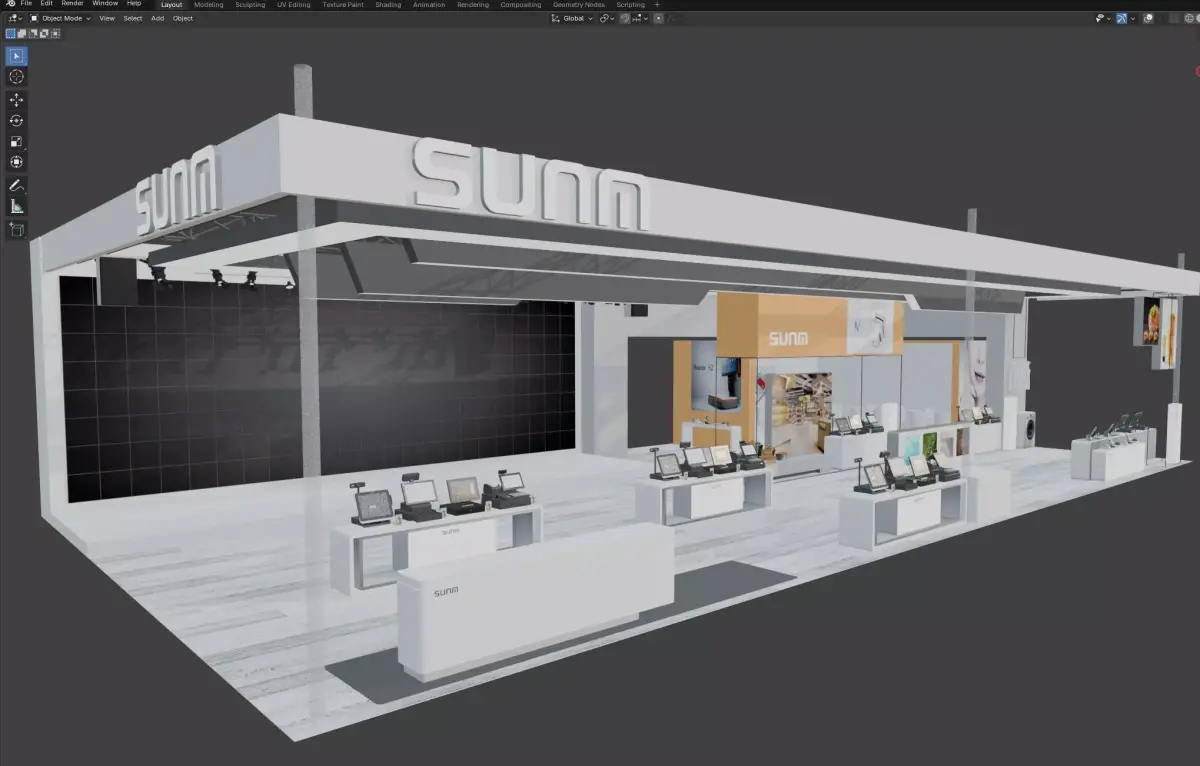Open the Render menu
This screenshot has width=1200, height=766.
72,4
